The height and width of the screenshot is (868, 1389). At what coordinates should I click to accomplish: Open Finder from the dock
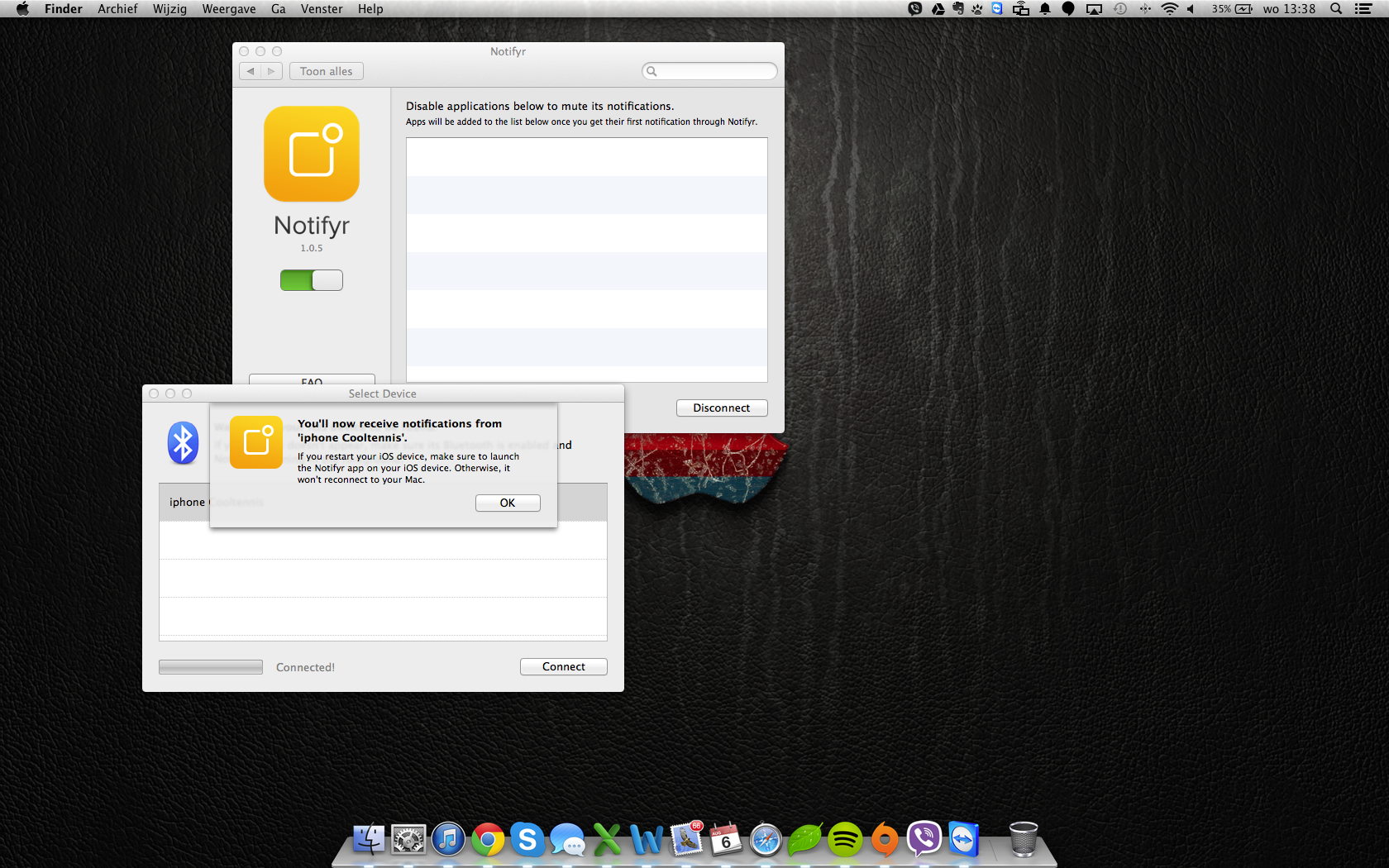[x=369, y=840]
